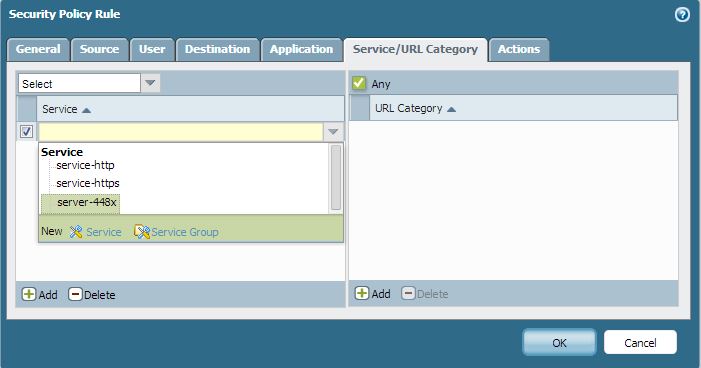701x368 pixels.
Task: Click the Select combo box field
Action: (80, 83)
